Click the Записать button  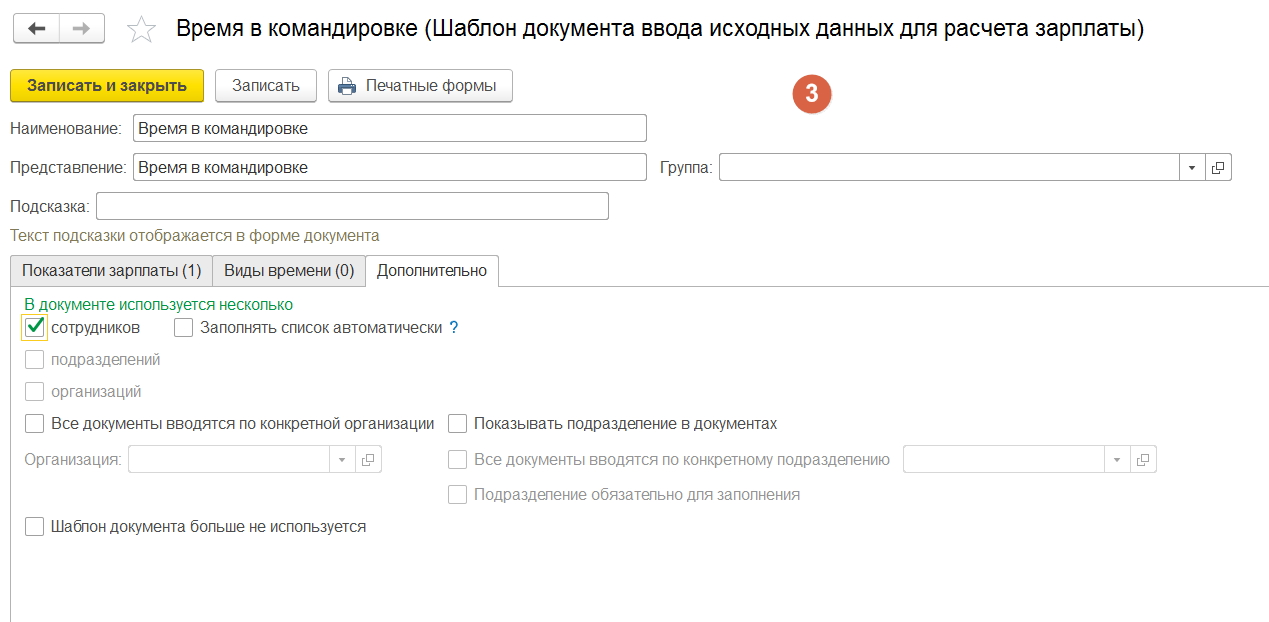pos(266,86)
